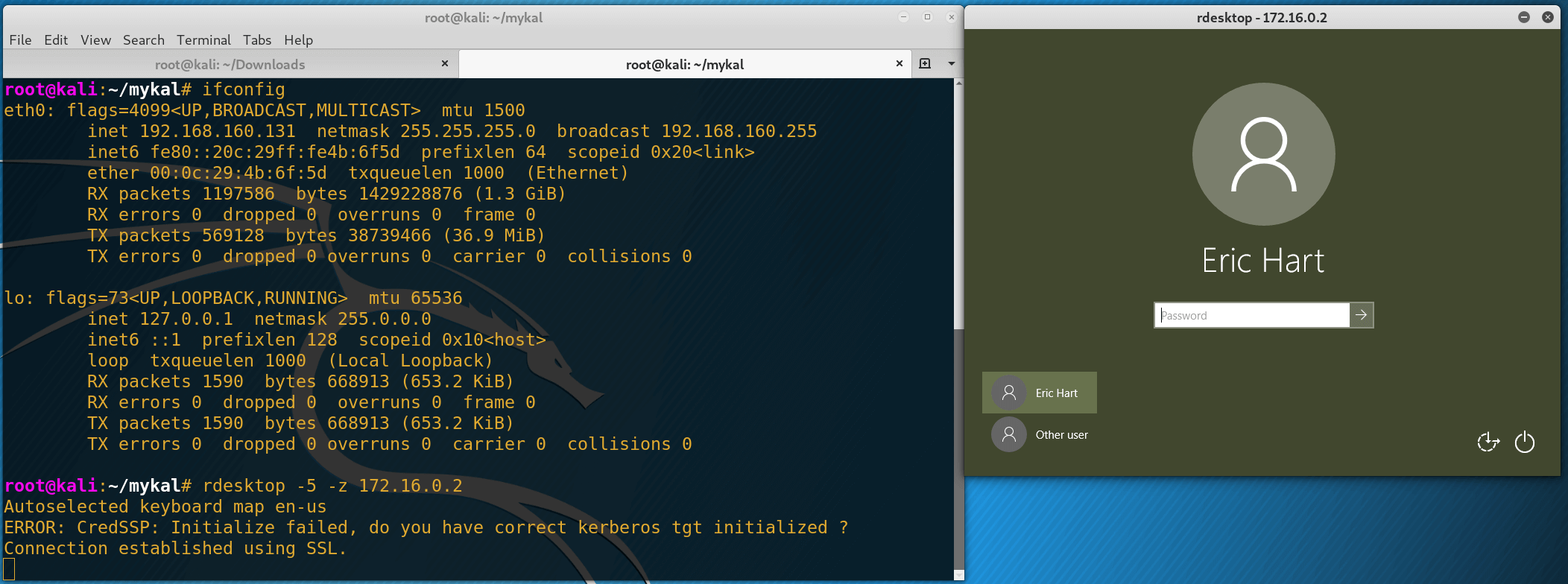1568x584 pixels.
Task: Open the Tabs menu
Action: coord(257,40)
